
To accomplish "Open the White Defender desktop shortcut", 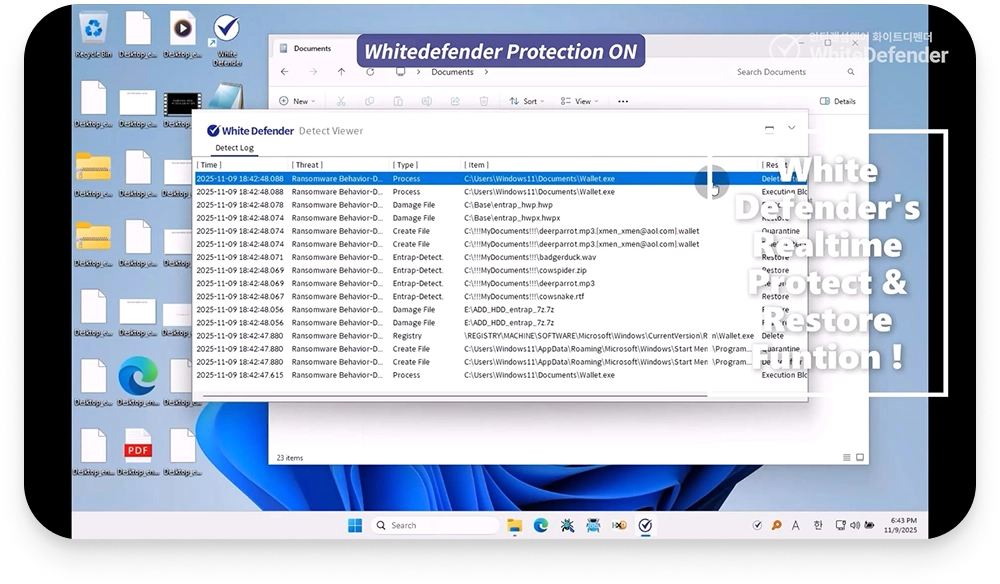I will pos(227,34).
